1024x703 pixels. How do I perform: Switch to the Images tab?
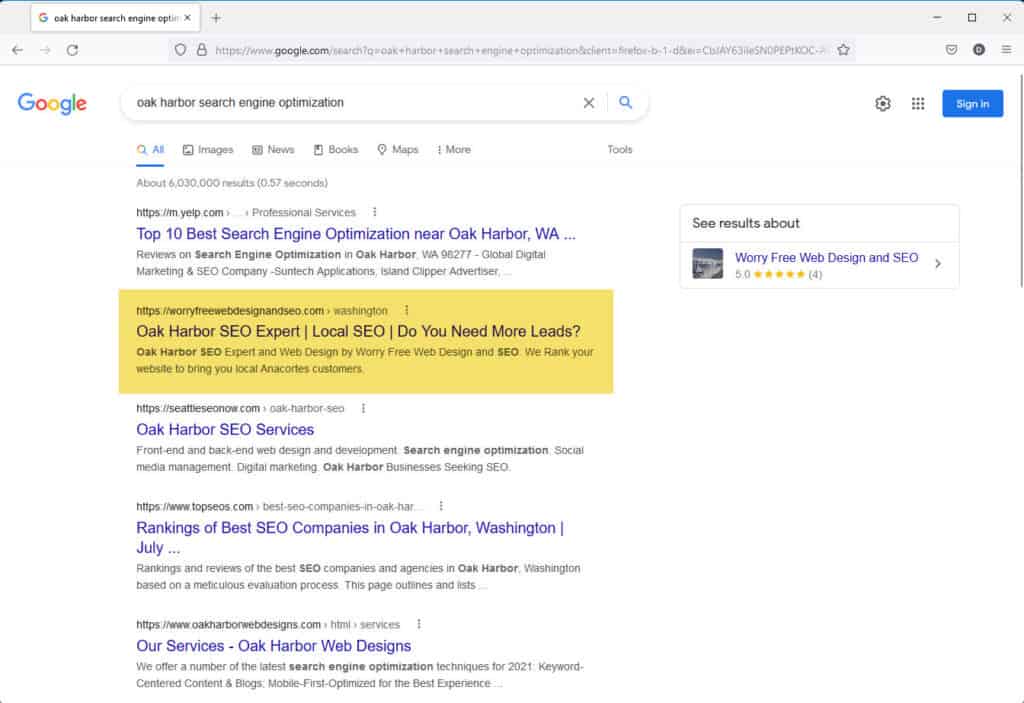(208, 150)
